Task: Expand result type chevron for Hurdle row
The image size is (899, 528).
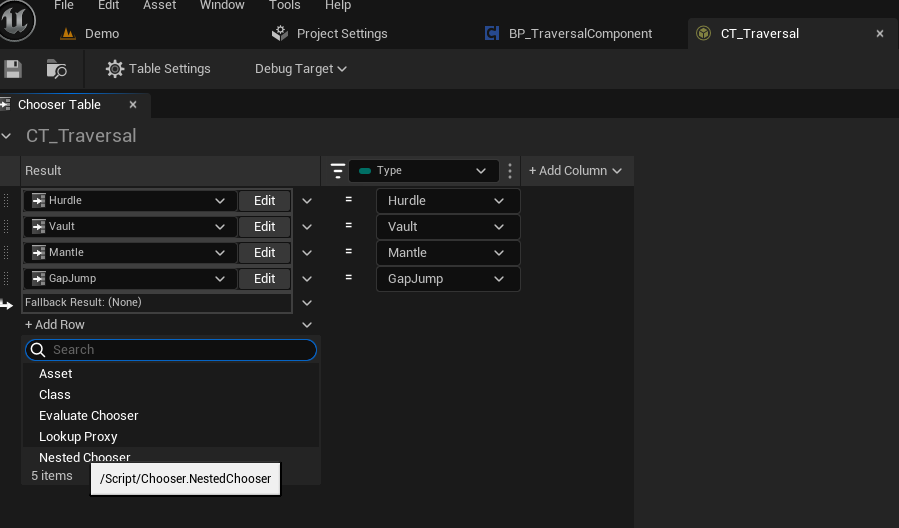Action: point(307,201)
